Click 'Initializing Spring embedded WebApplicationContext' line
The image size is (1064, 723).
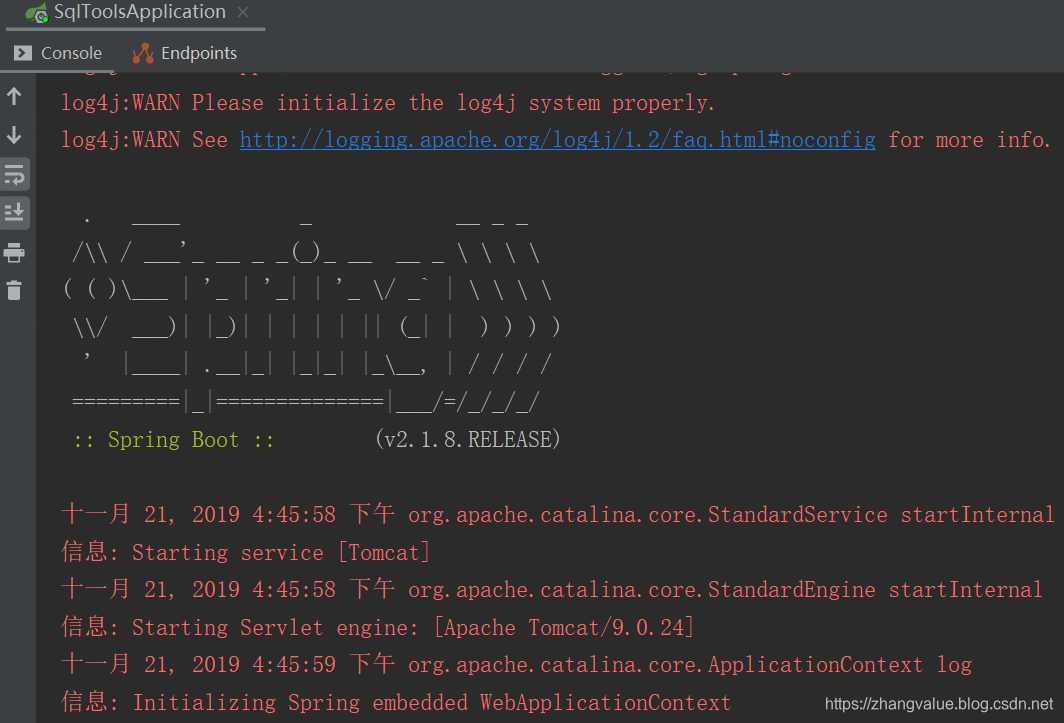pyautogui.click(x=396, y=702)
